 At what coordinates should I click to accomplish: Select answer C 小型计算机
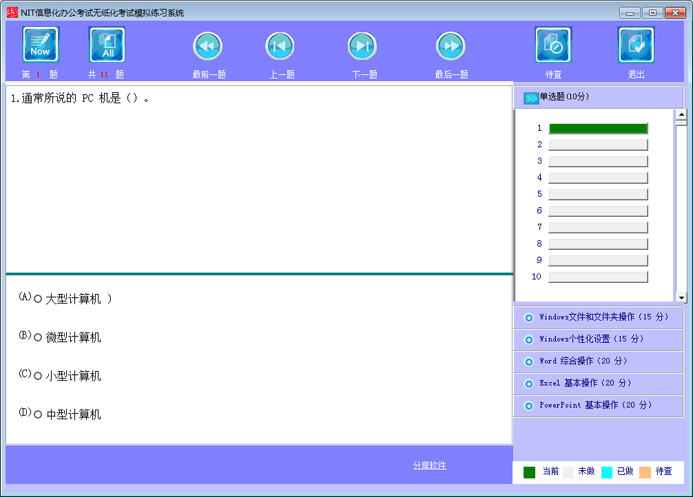pos(38,376)
